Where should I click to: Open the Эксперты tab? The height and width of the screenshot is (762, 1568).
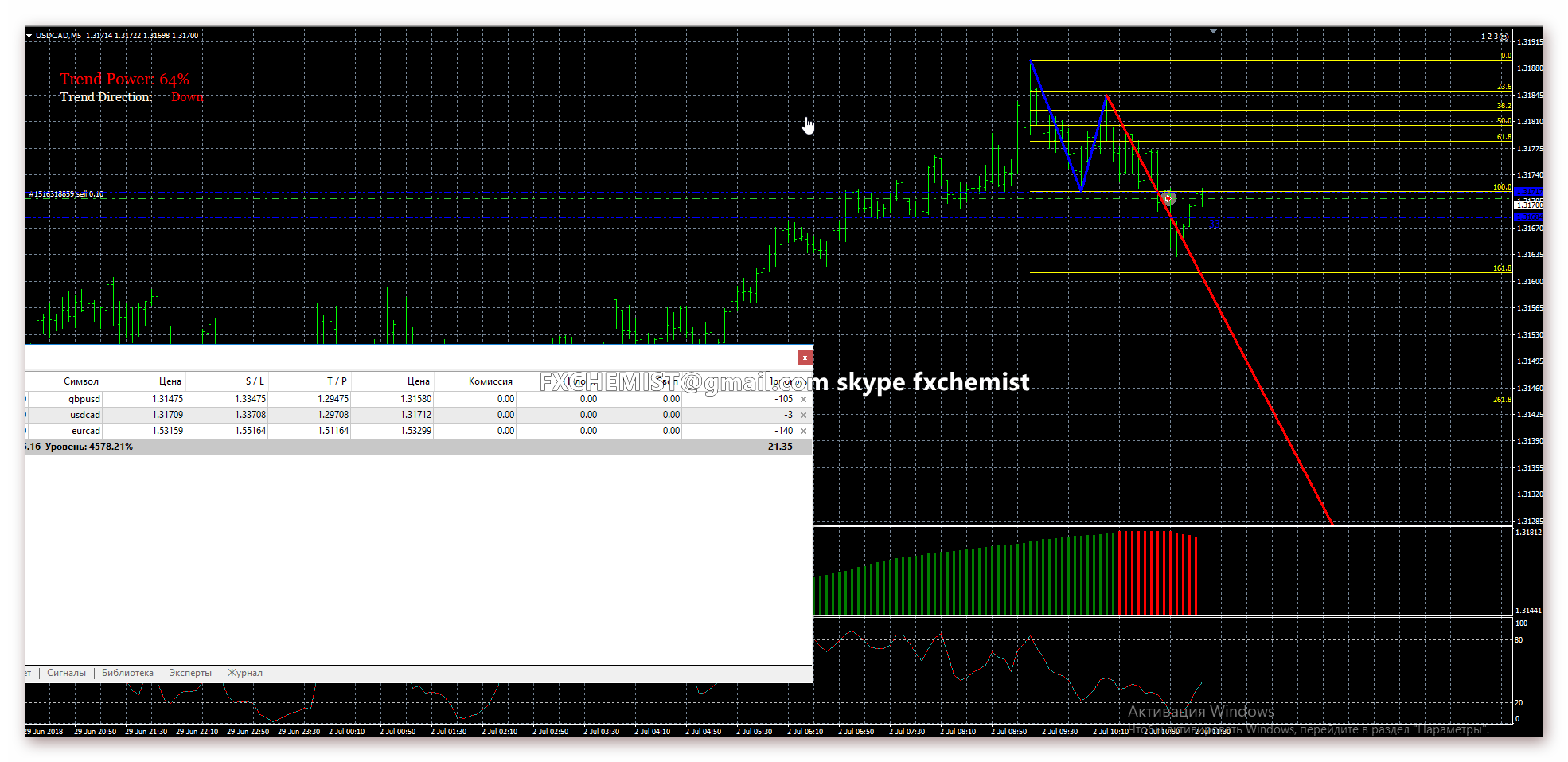click(190, 674)
